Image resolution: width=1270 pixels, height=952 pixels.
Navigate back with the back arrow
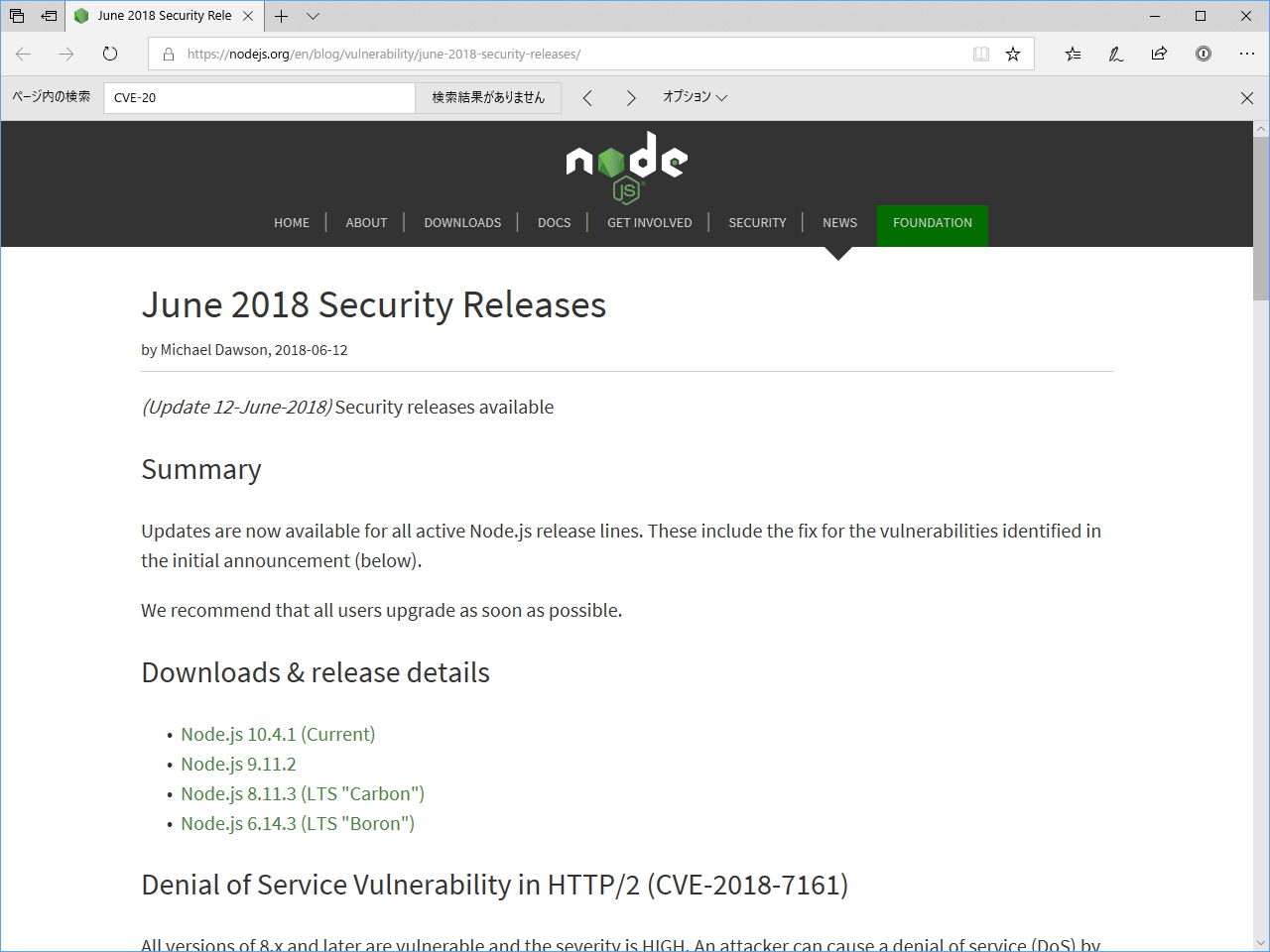22,55
